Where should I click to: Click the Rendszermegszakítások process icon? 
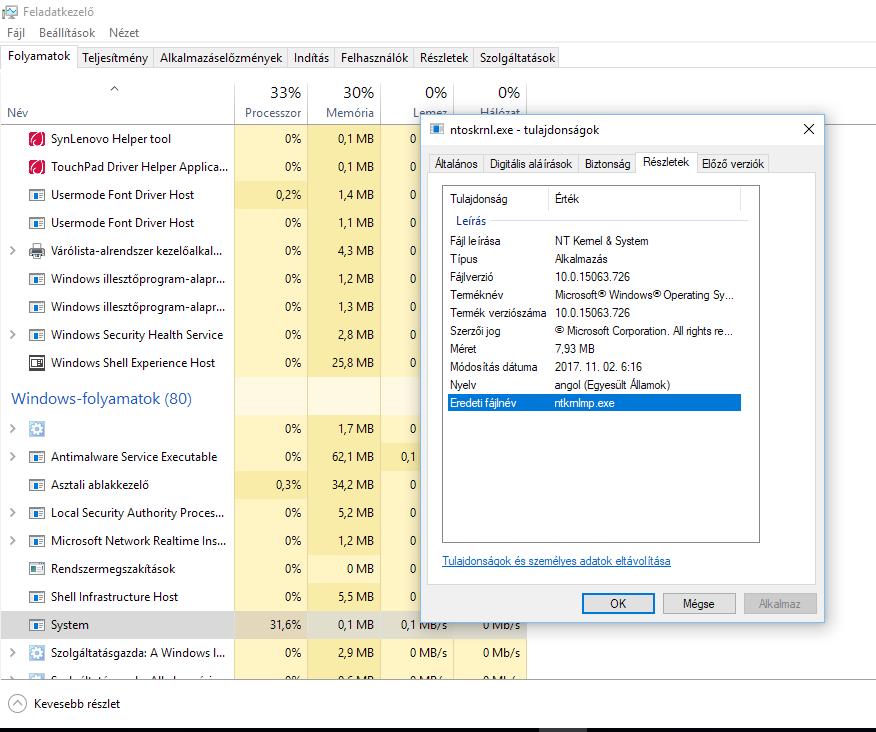(37, 569)
